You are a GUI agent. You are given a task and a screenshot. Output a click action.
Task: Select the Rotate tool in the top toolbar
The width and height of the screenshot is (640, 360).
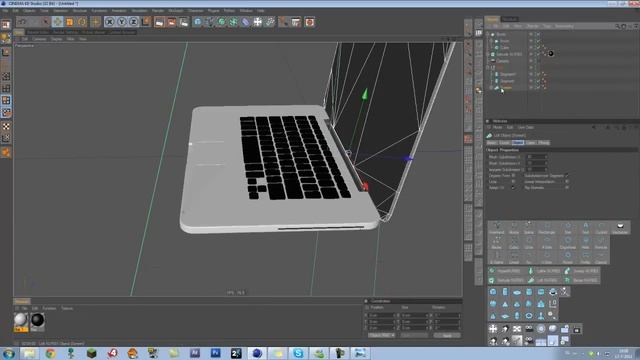click(82, 22)
